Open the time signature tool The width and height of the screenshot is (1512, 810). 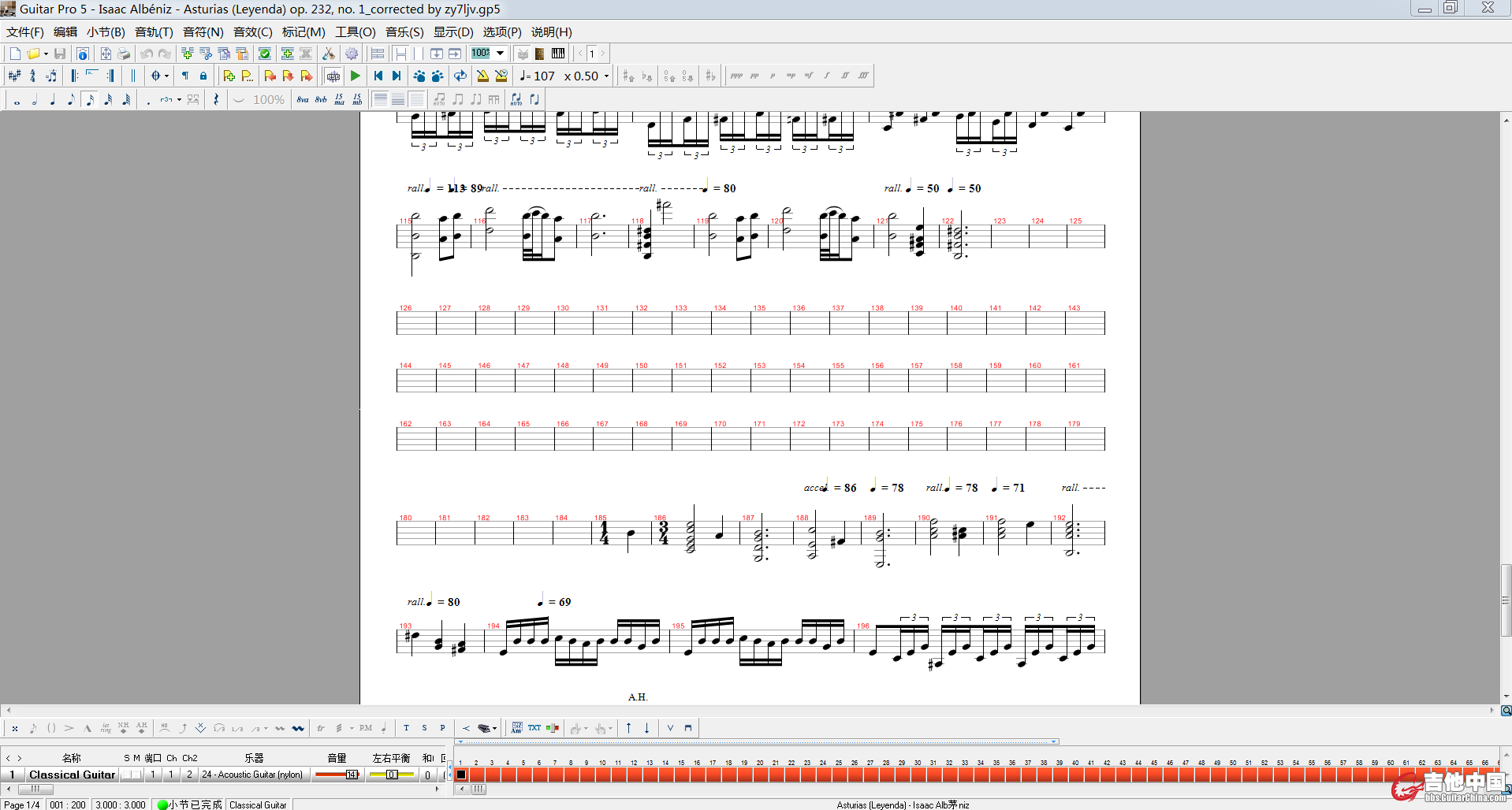coord(33,76)
